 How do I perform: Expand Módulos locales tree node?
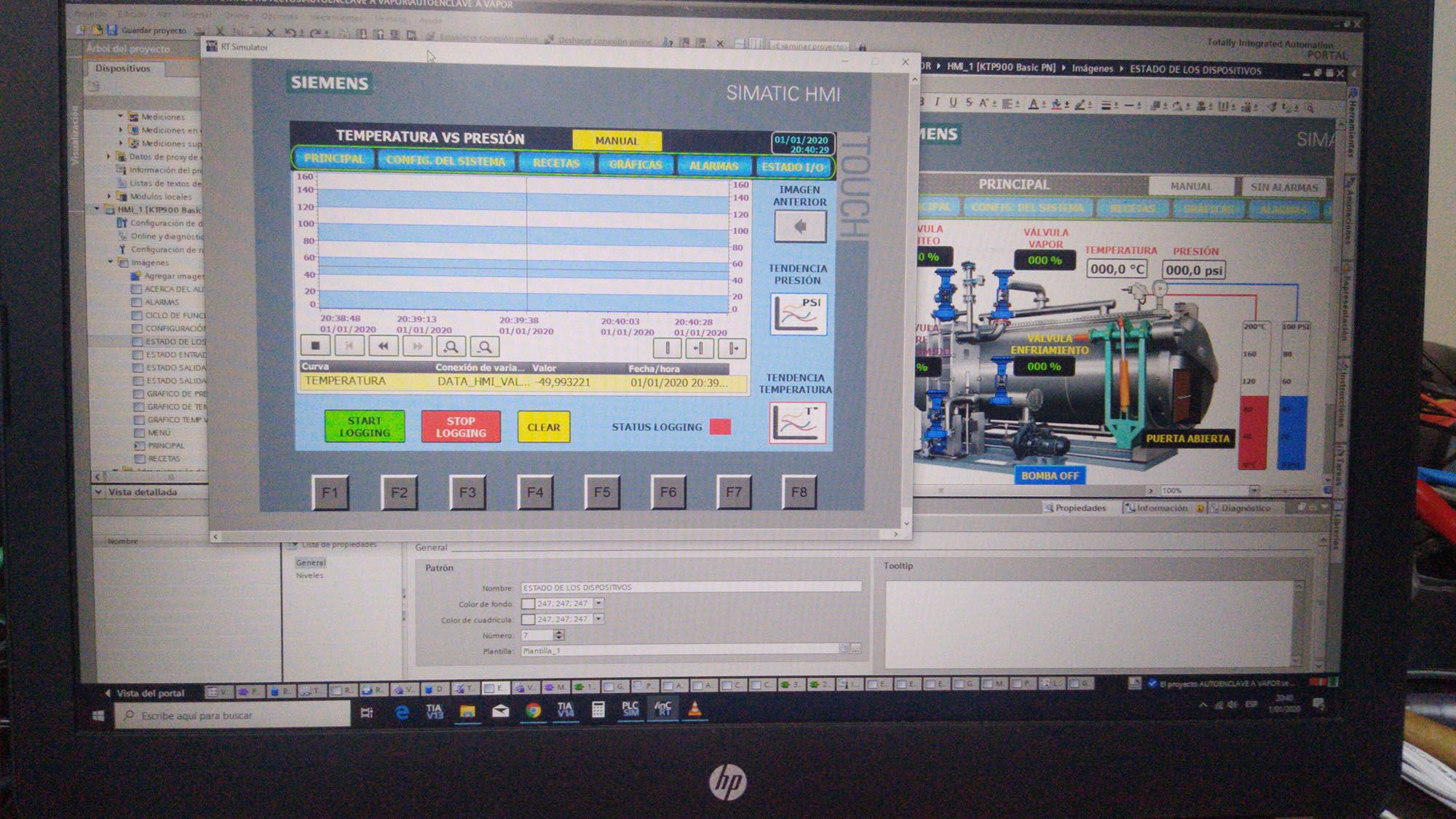[109, 197]
